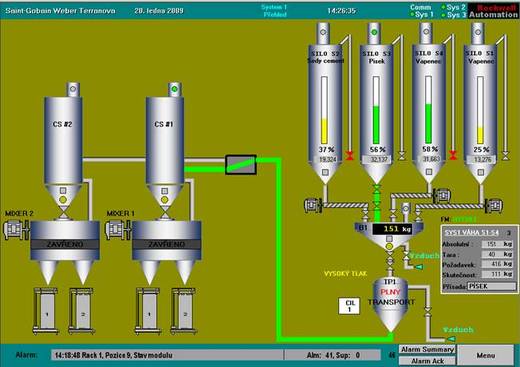The height and width of the screenshot is (367, 520).
Task: Click the SILO S3 56% level bar
Action: [x=376, y=110]
